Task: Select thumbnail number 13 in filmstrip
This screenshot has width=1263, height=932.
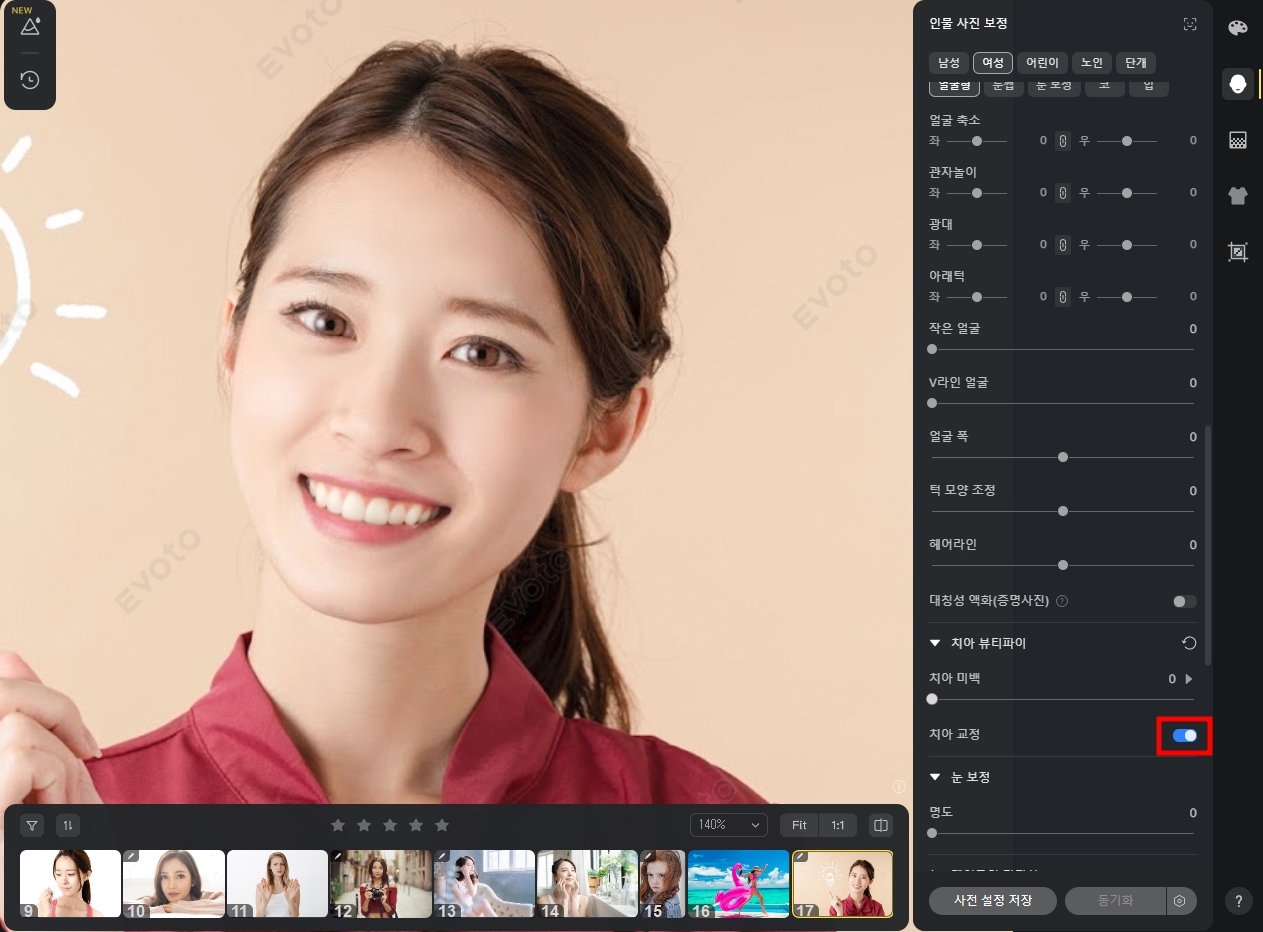Action: pyautogui.click(x=484, y=884)
